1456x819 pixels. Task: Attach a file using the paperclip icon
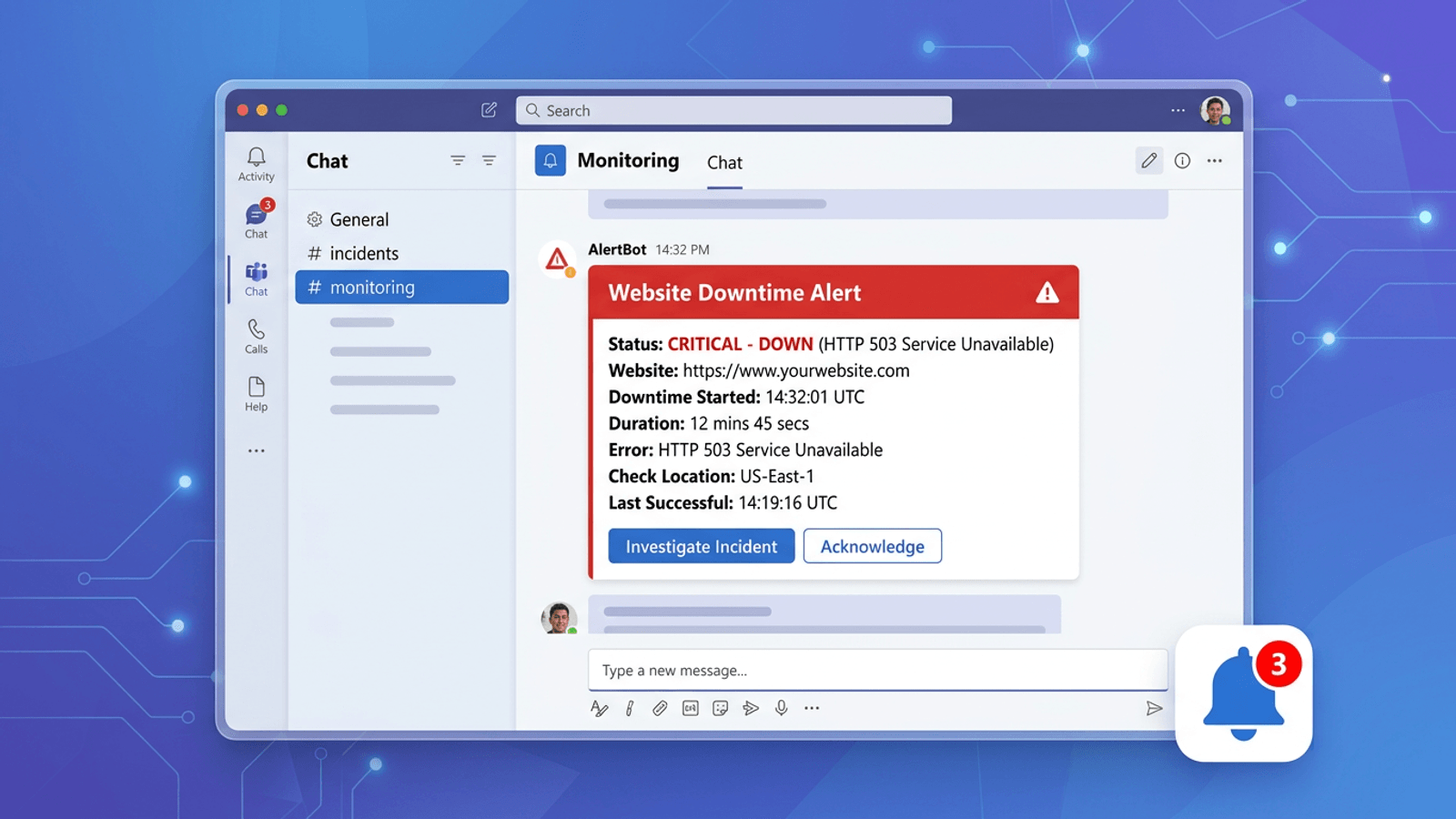tap(661, 708)
